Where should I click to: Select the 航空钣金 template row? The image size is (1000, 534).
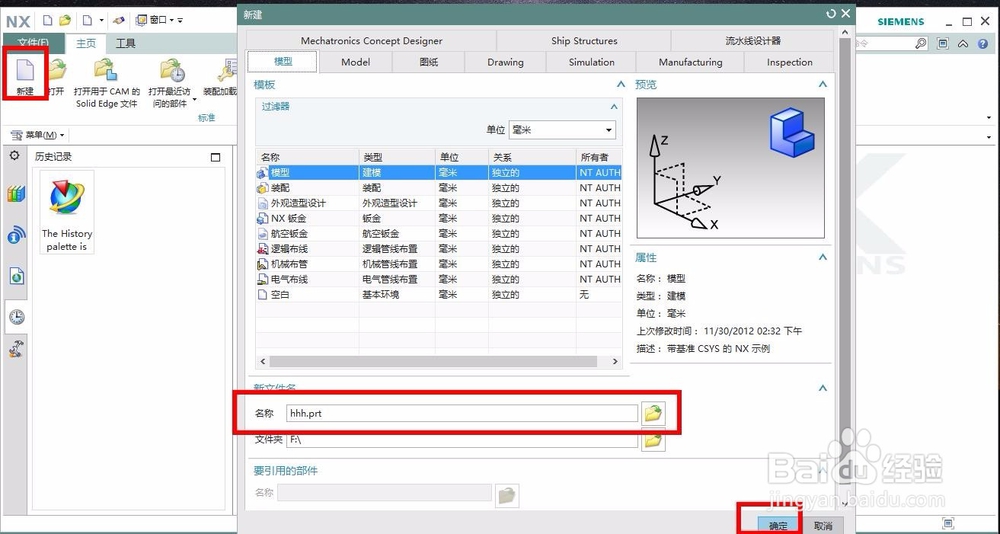click(x=438, y=234)
